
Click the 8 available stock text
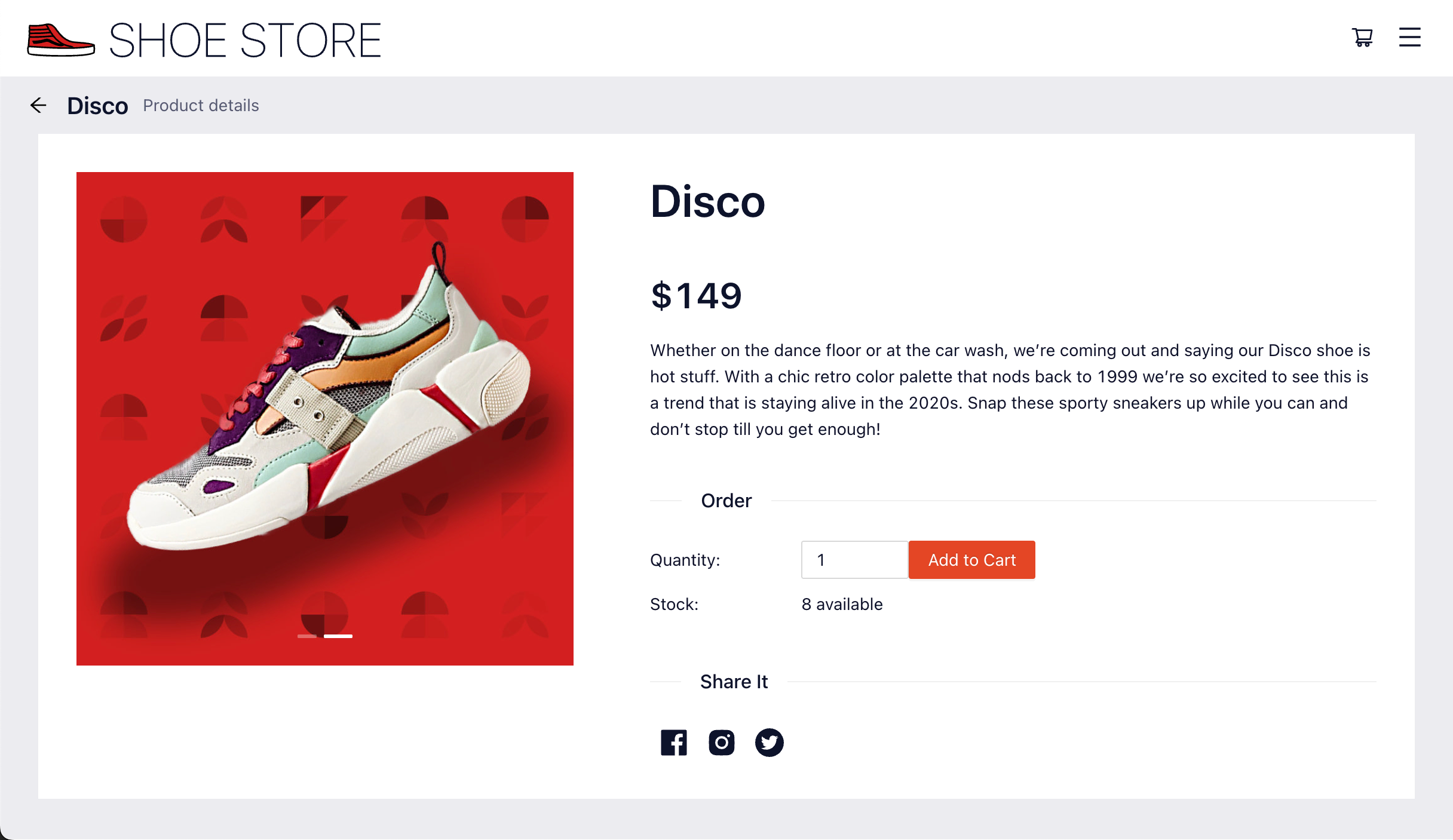tap(842, 605)
